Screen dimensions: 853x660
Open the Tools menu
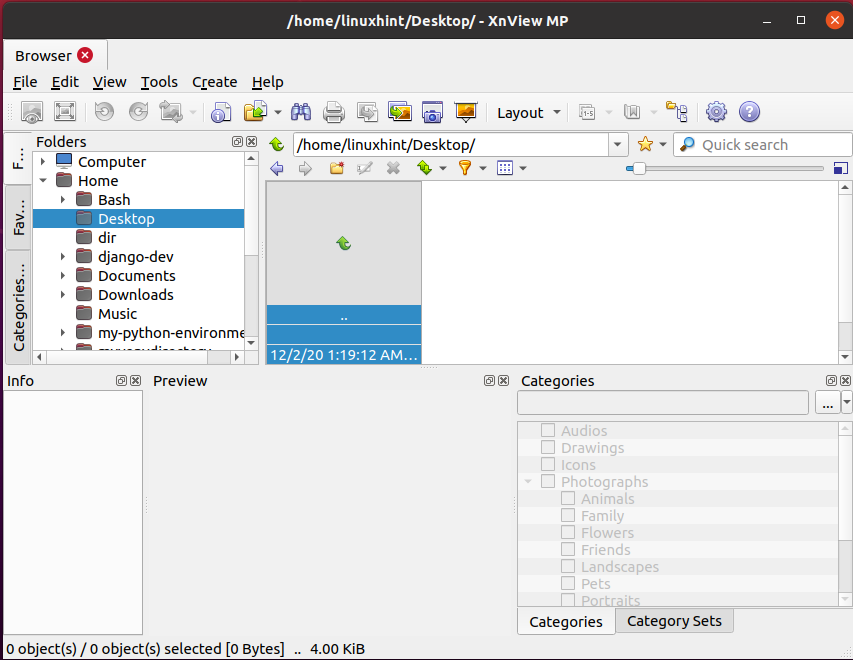[159, 82]
